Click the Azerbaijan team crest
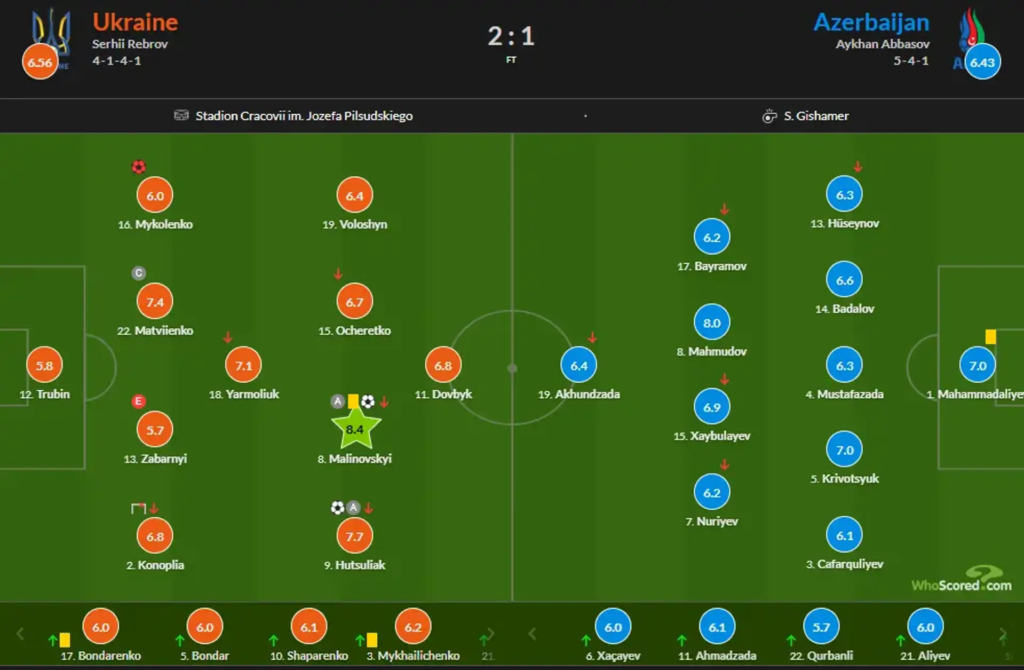 [969, 28]
